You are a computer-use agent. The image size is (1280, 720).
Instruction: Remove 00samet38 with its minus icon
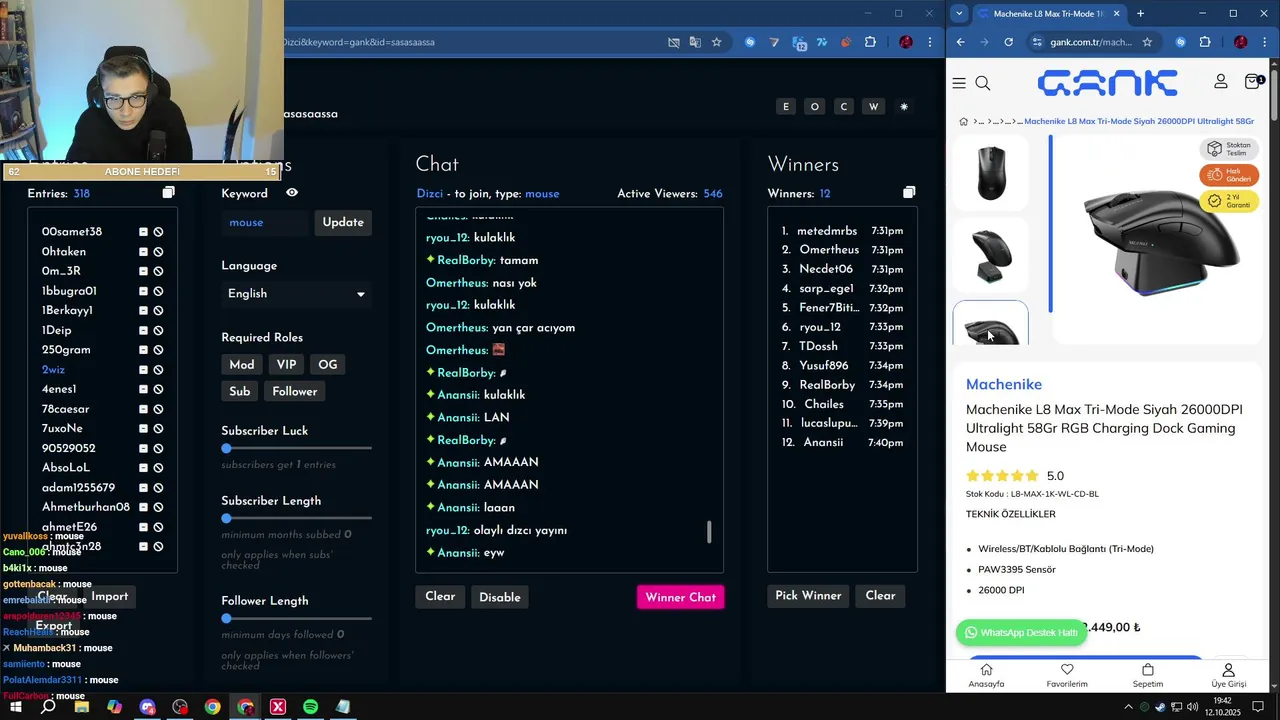(143, 232)
